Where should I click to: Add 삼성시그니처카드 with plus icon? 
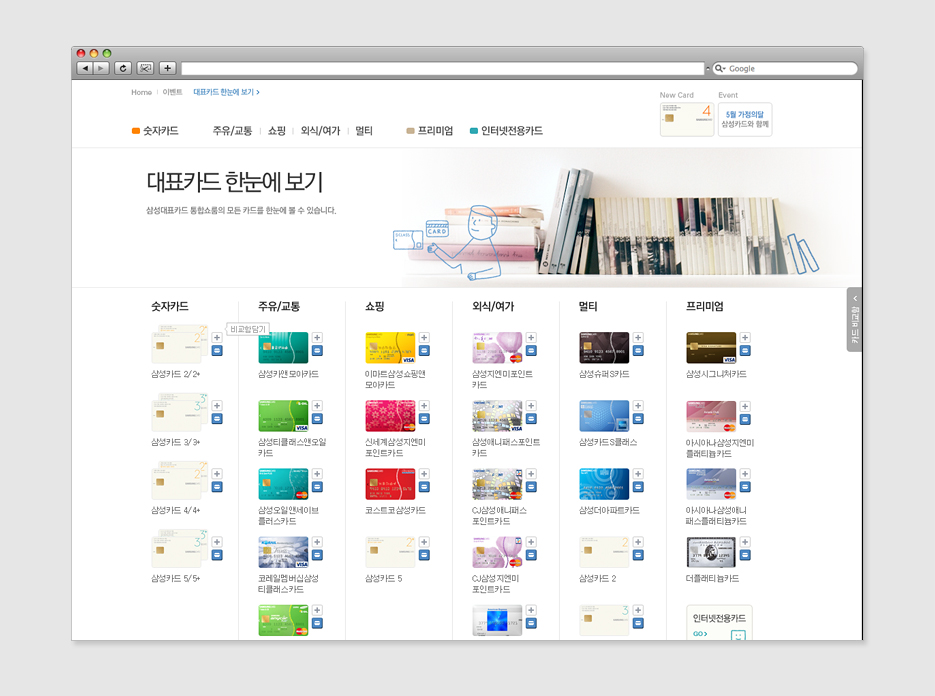[745, 338]
